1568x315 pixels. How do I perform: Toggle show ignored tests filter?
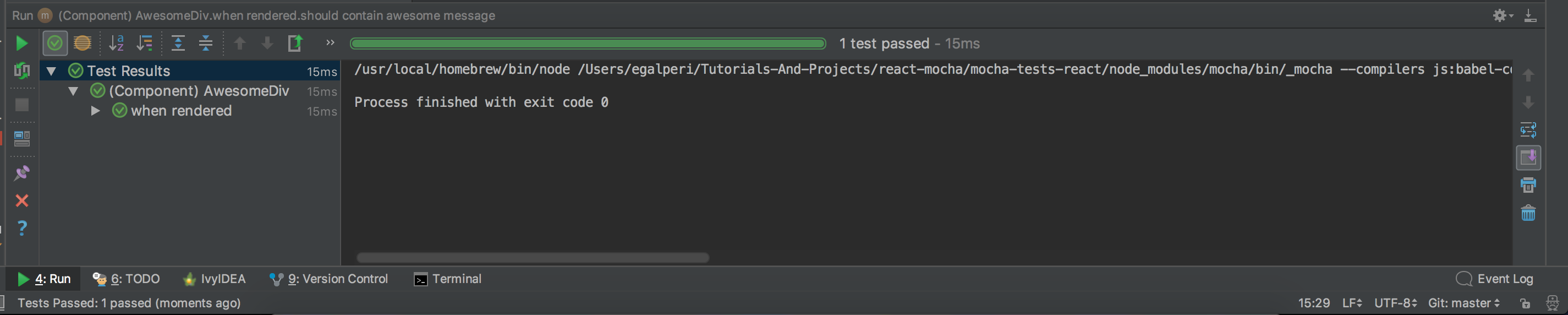(x=82, y=44)
